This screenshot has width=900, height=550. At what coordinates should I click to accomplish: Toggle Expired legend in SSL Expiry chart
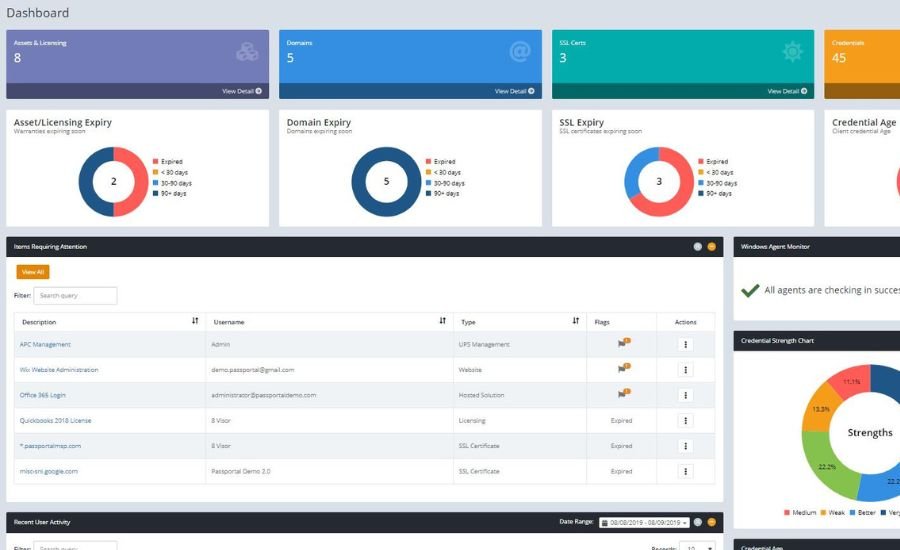pos(713,161)
